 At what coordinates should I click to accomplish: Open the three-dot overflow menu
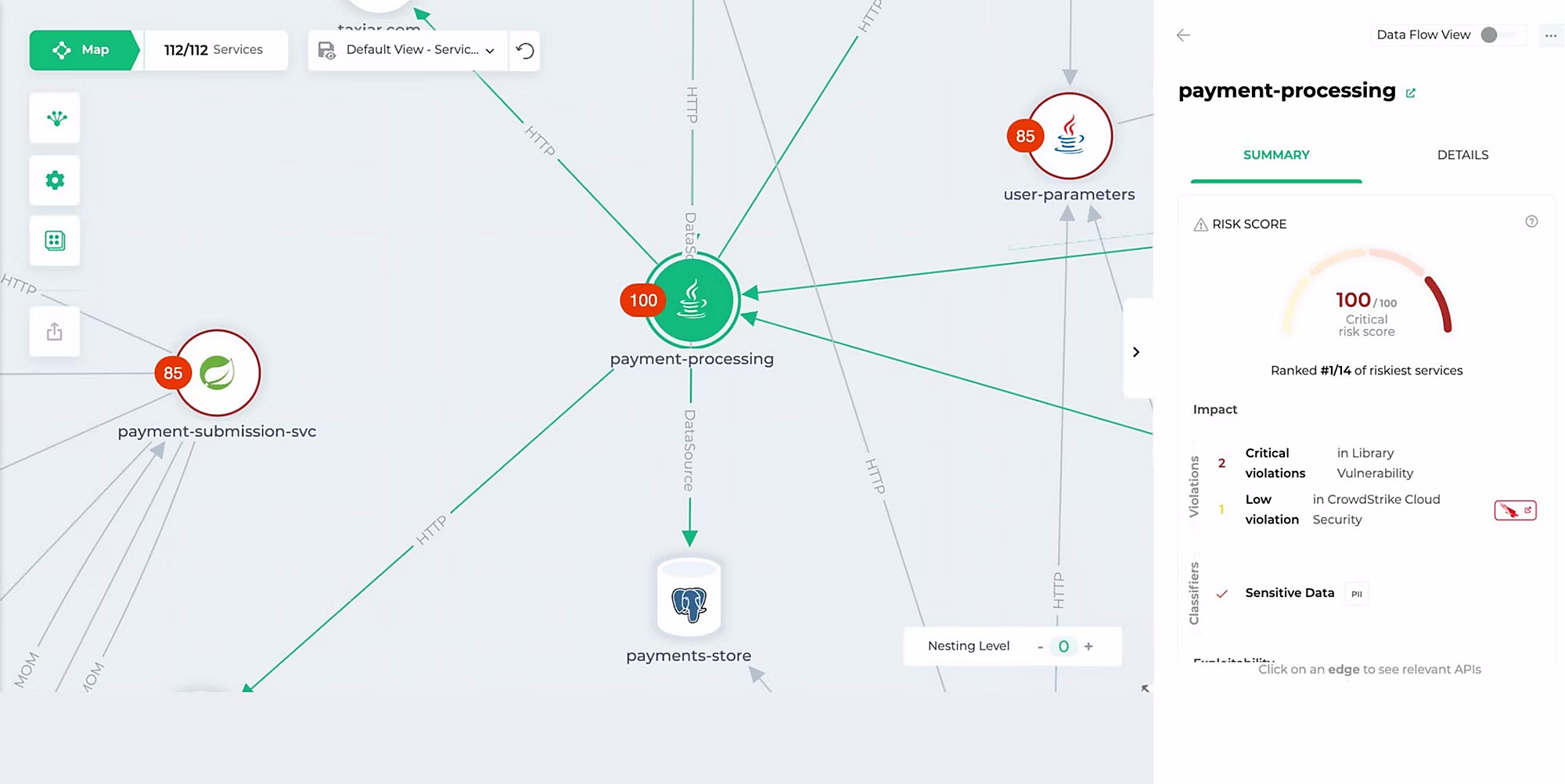pyautogui.click(x=1551, y=35)
